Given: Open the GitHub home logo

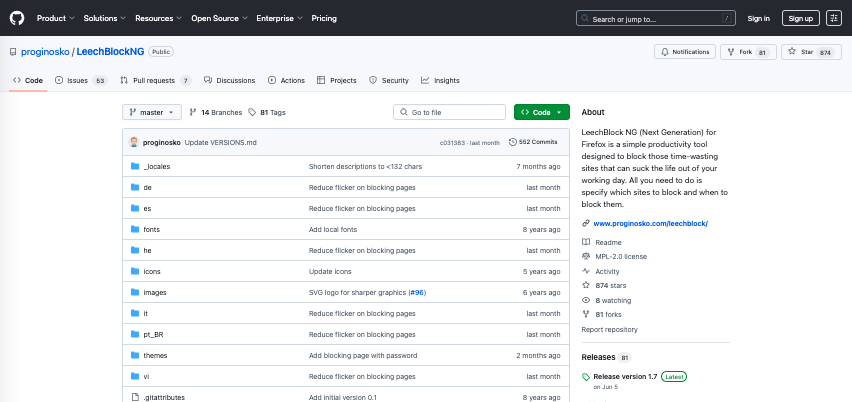Looking at the screenshot, I should tap(17, 18).
